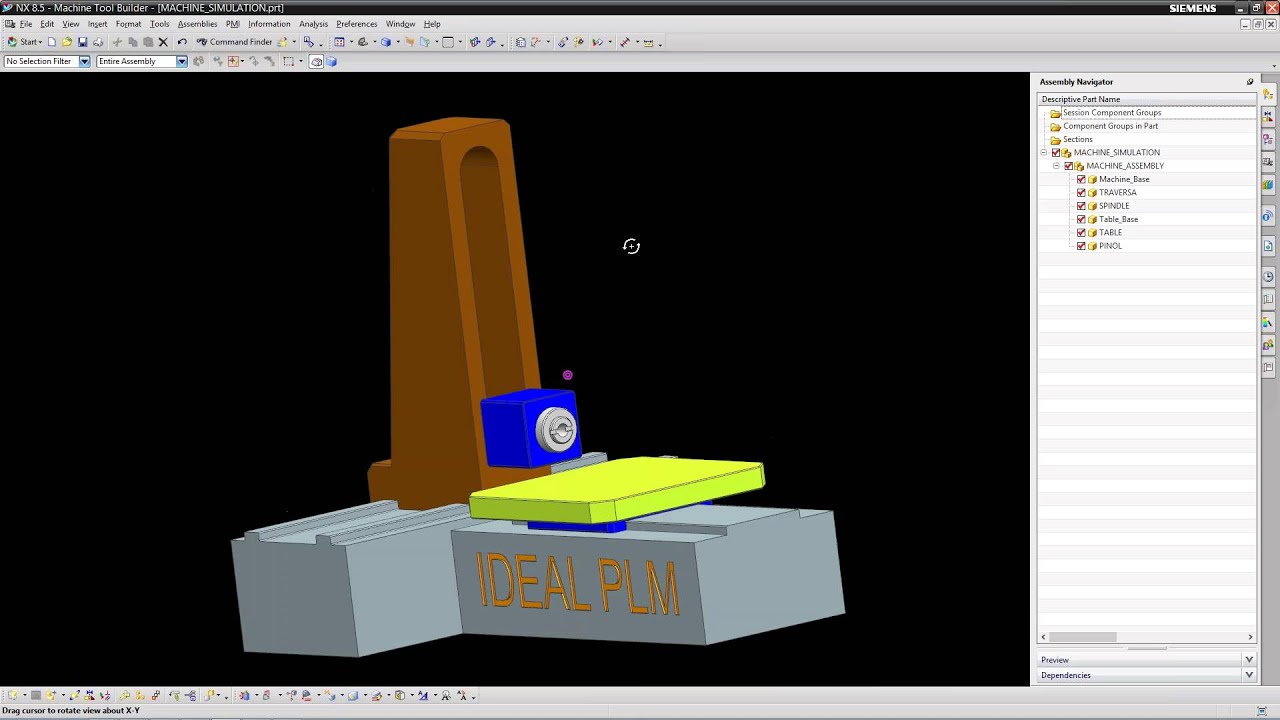The image size is (1280, 720).
Task: Open the File menu
Action: click(x=26, y=24)
